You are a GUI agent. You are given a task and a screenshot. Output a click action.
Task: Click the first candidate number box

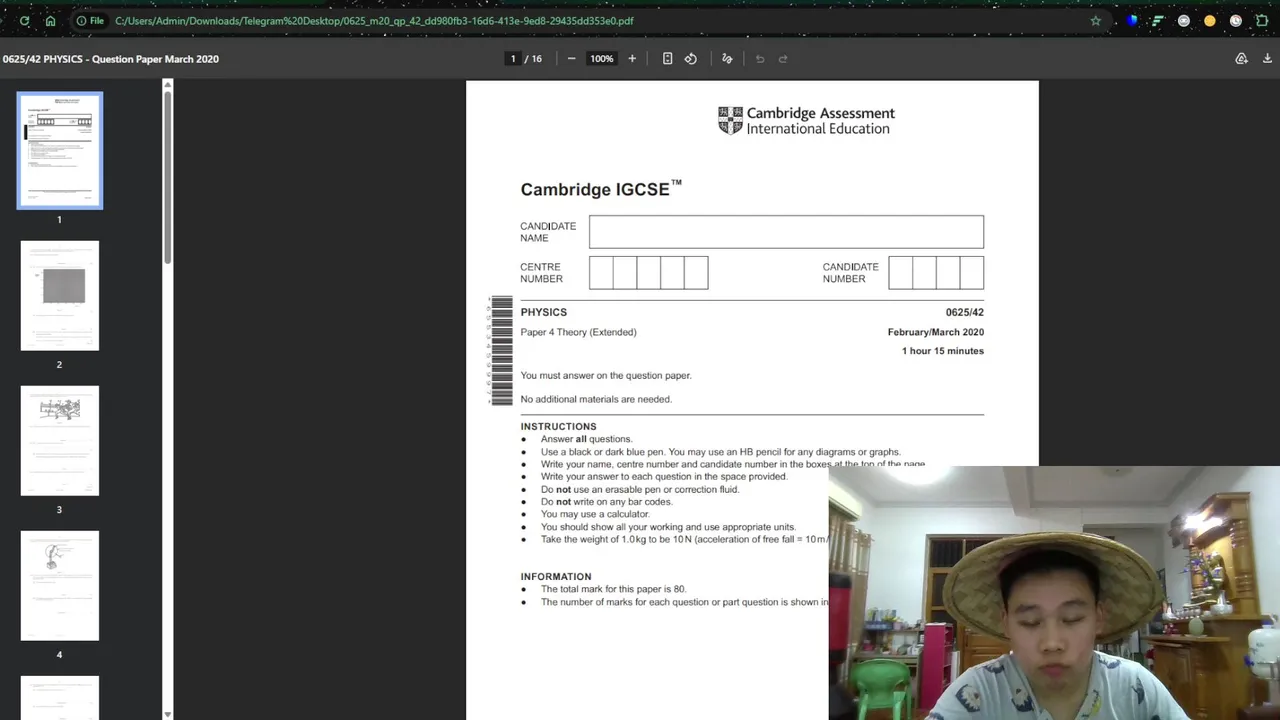click(x=900, y=273)
